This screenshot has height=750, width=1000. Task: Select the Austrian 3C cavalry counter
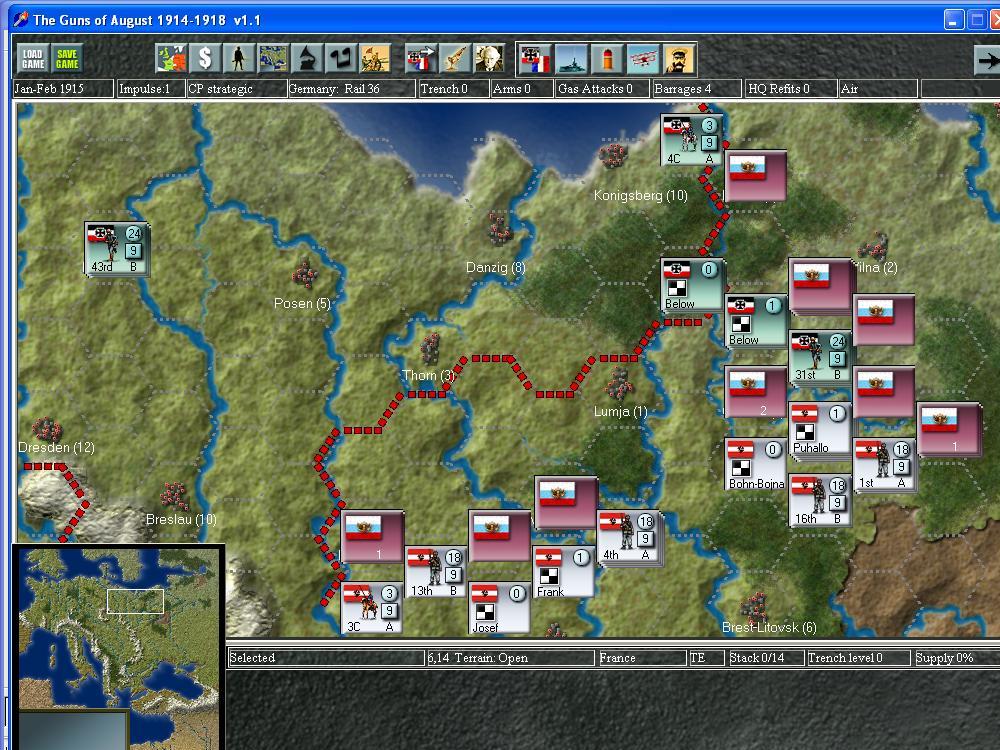coord(372,608)
